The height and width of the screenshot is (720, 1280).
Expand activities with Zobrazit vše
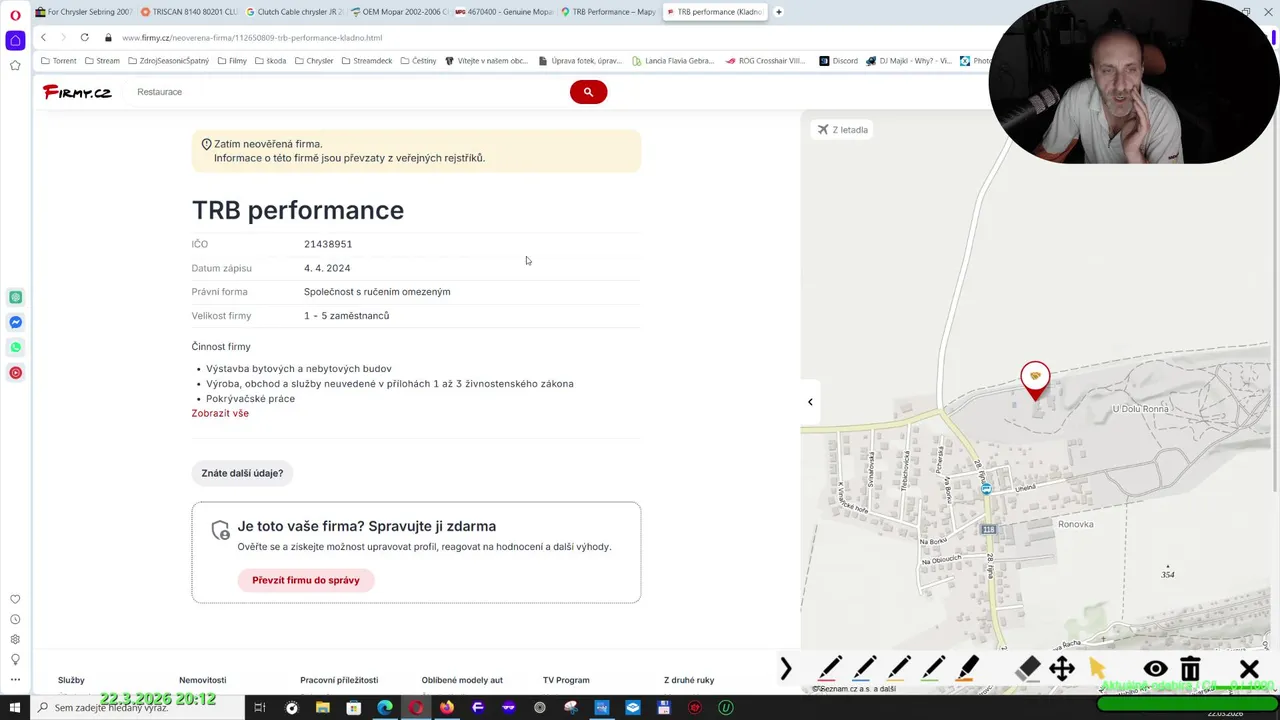pyautogui.click(x=220, y=413)
